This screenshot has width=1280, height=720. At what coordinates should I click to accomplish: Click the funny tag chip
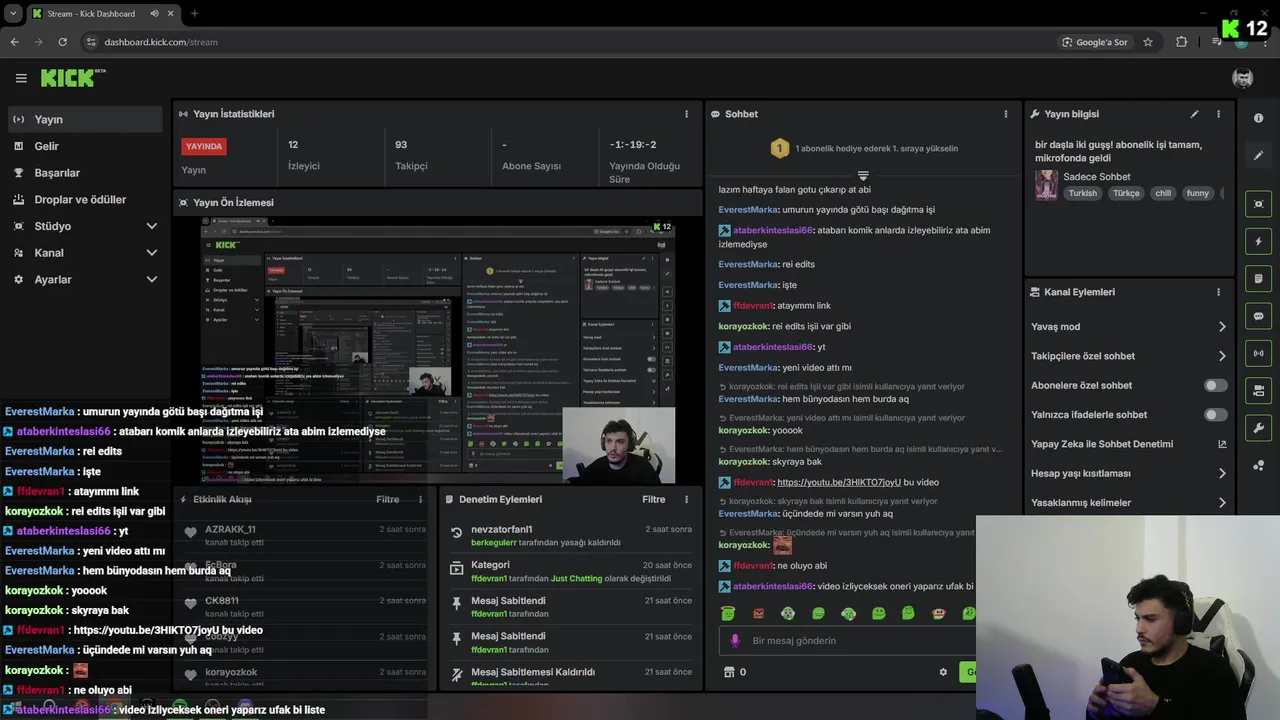(x=1198, y=193)
